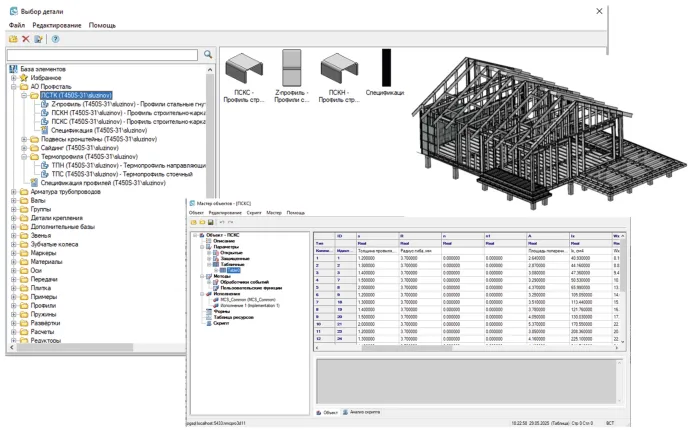Switch to the Анализ скрипта tab
Screen dimensions: 688x430
(362, 412)
